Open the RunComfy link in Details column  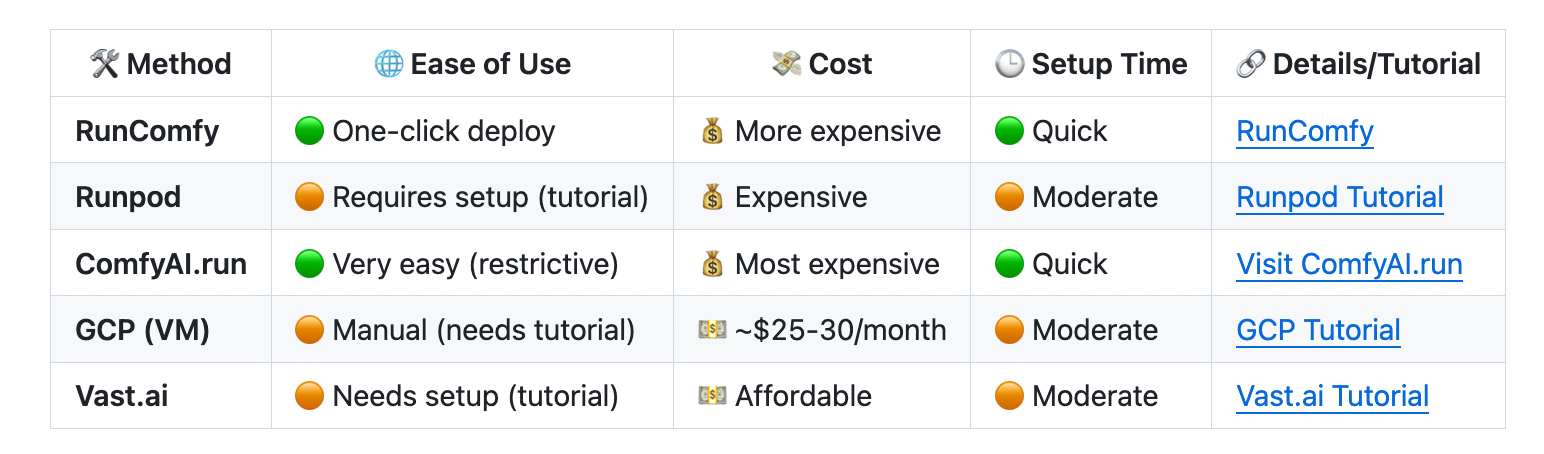click(1305, 131)
